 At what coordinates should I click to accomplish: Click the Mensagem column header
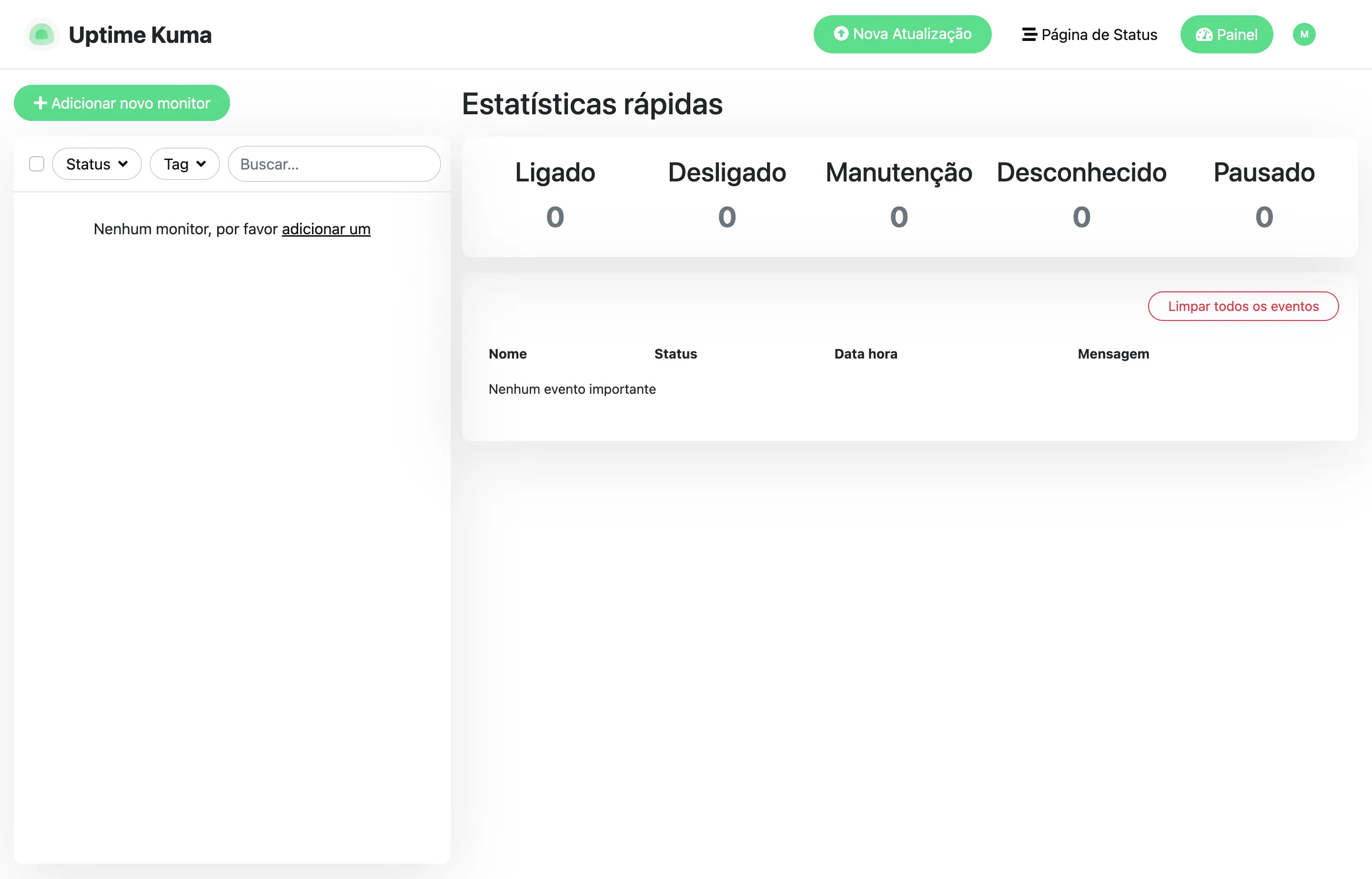[1113, 354]
